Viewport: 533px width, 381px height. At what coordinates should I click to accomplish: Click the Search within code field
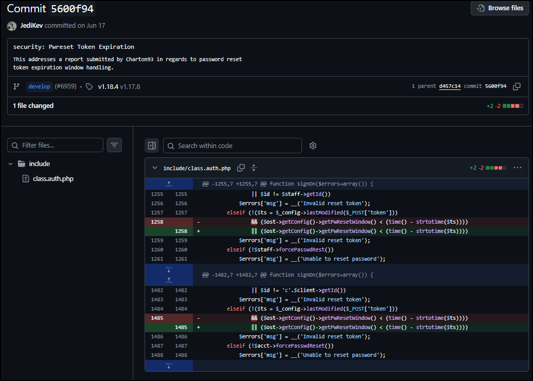233,145
